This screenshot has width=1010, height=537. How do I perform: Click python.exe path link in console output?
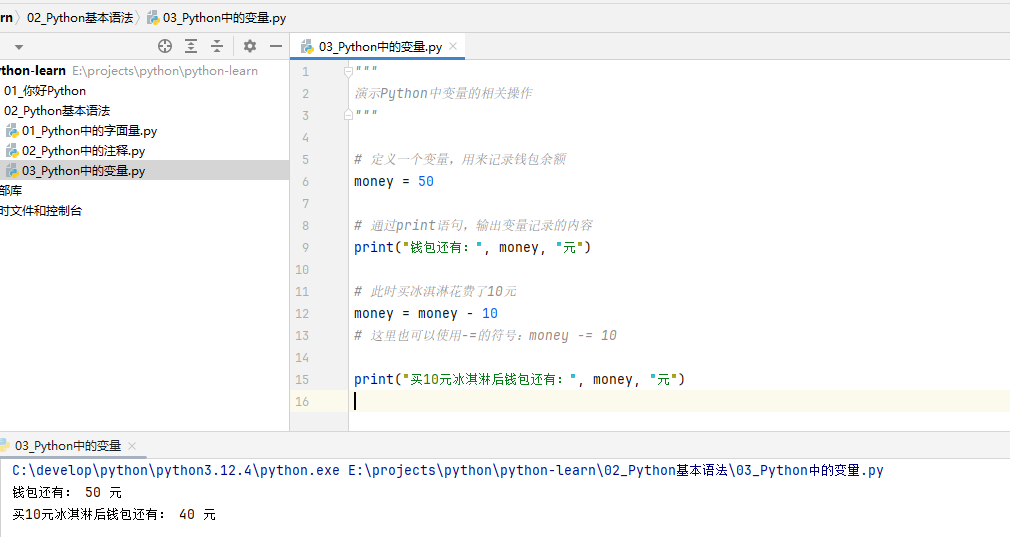pyautogui.click(x=176, y=470)
